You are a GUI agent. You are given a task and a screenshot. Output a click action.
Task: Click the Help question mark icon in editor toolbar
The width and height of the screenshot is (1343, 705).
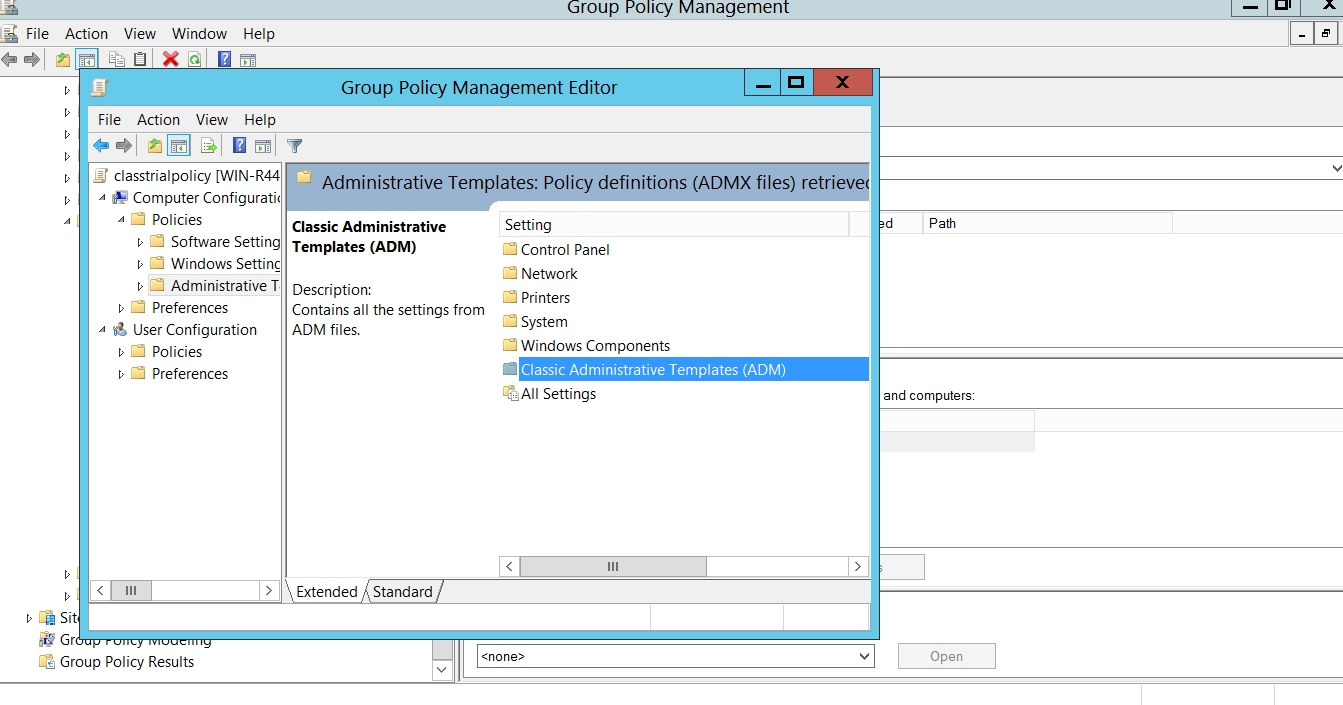coord(239,146)
